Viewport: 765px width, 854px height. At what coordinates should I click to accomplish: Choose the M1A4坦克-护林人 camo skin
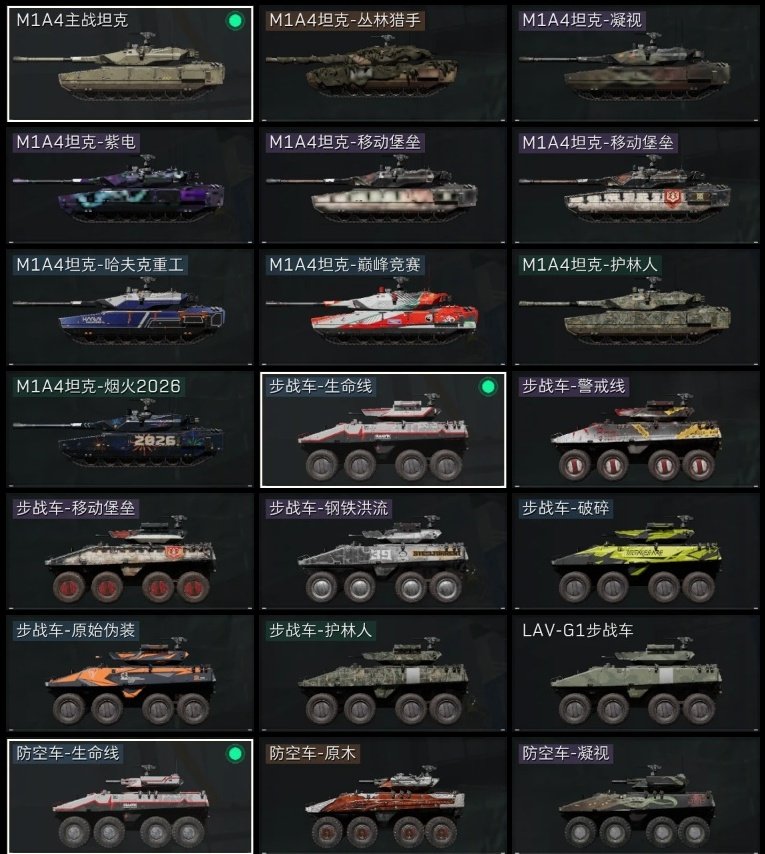click(x=635, y=308)
